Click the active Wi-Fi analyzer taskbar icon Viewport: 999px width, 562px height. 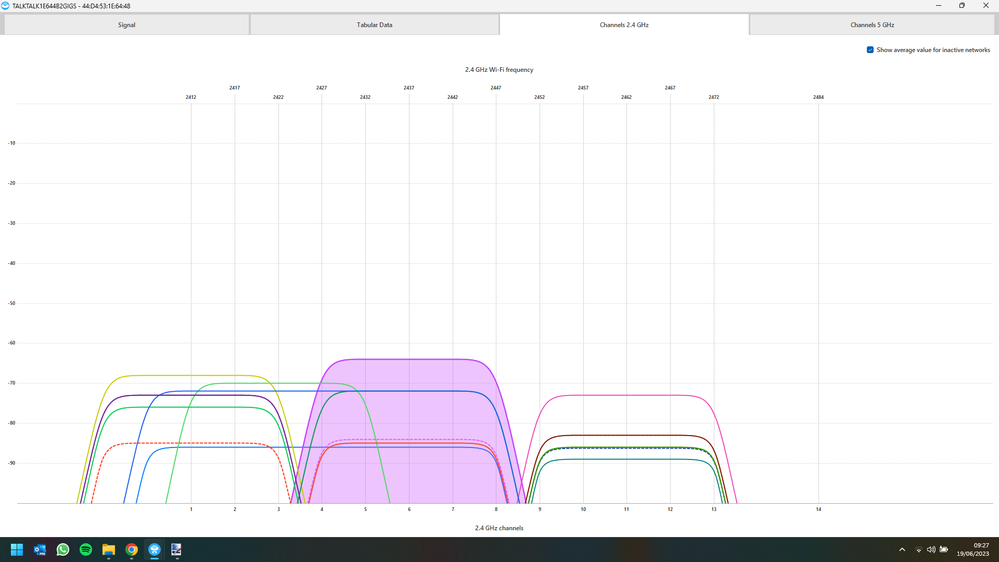click(155, 550)
